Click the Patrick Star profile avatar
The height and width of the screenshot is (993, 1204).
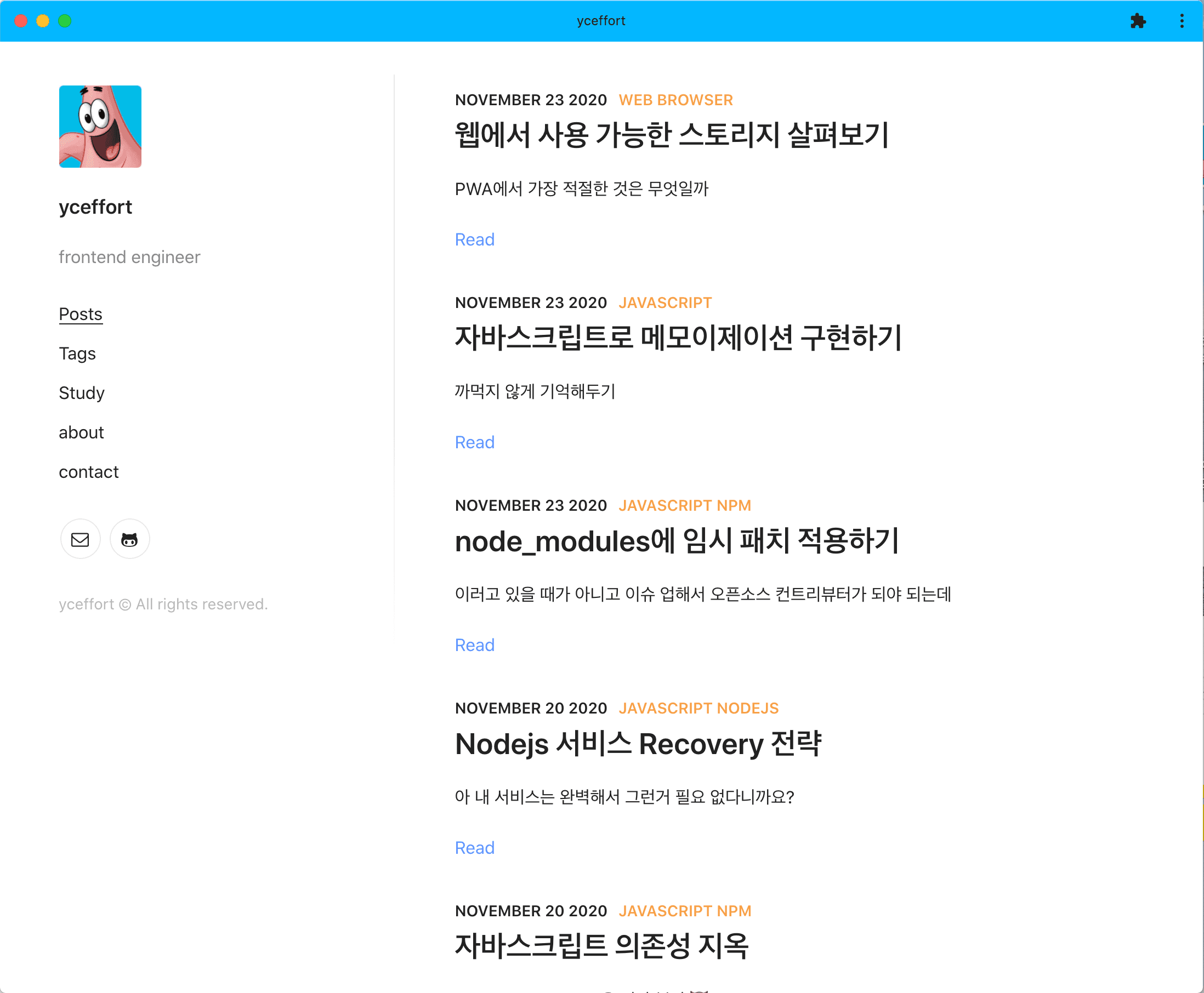100,127
